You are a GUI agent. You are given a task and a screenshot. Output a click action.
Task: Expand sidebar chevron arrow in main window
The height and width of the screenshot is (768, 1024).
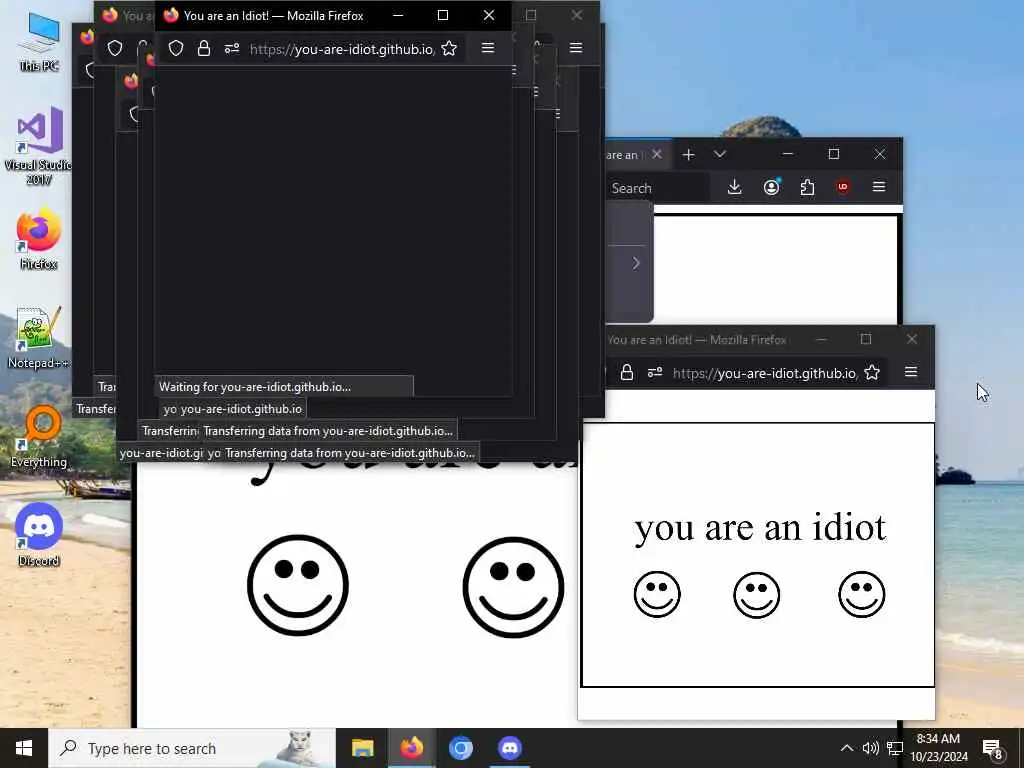coord(635,263)
